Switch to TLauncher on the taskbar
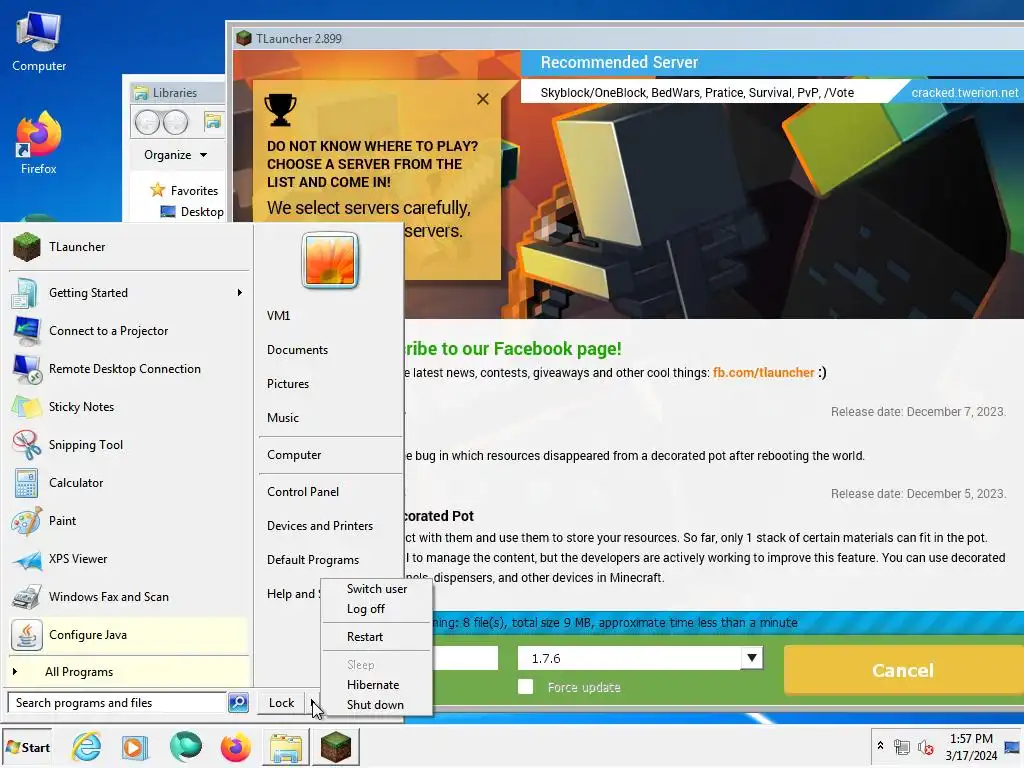The image size is (1024, 768). click(336, 747)
